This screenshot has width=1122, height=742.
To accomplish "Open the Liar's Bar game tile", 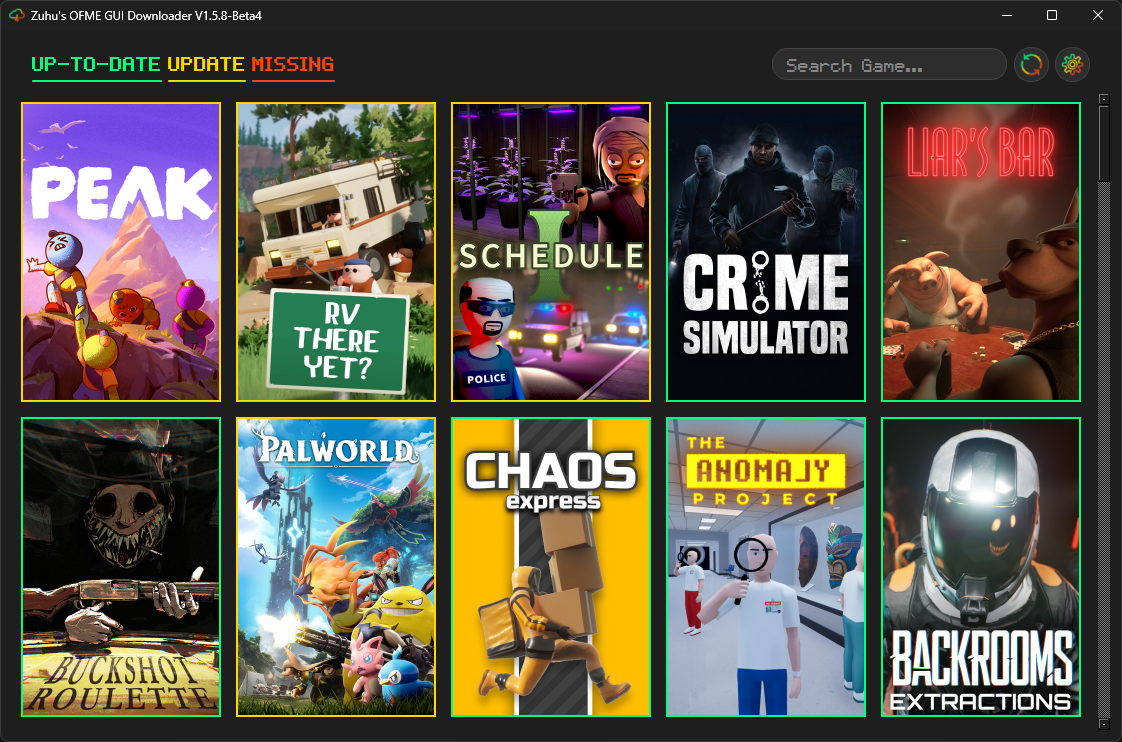I will pos(981,252).
